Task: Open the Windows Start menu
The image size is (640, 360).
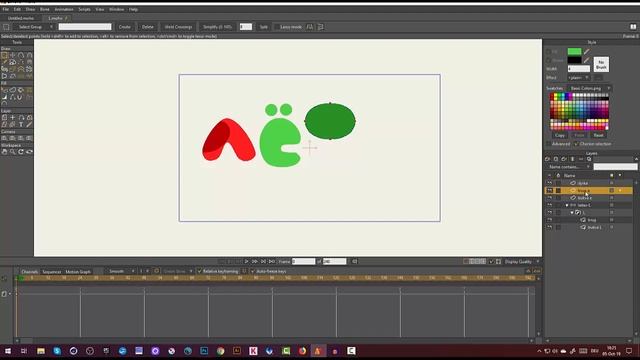Action: (8, 351)
